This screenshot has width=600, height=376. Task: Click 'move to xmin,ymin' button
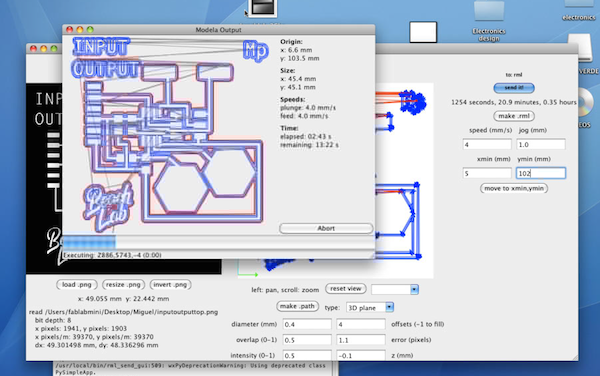514,188
